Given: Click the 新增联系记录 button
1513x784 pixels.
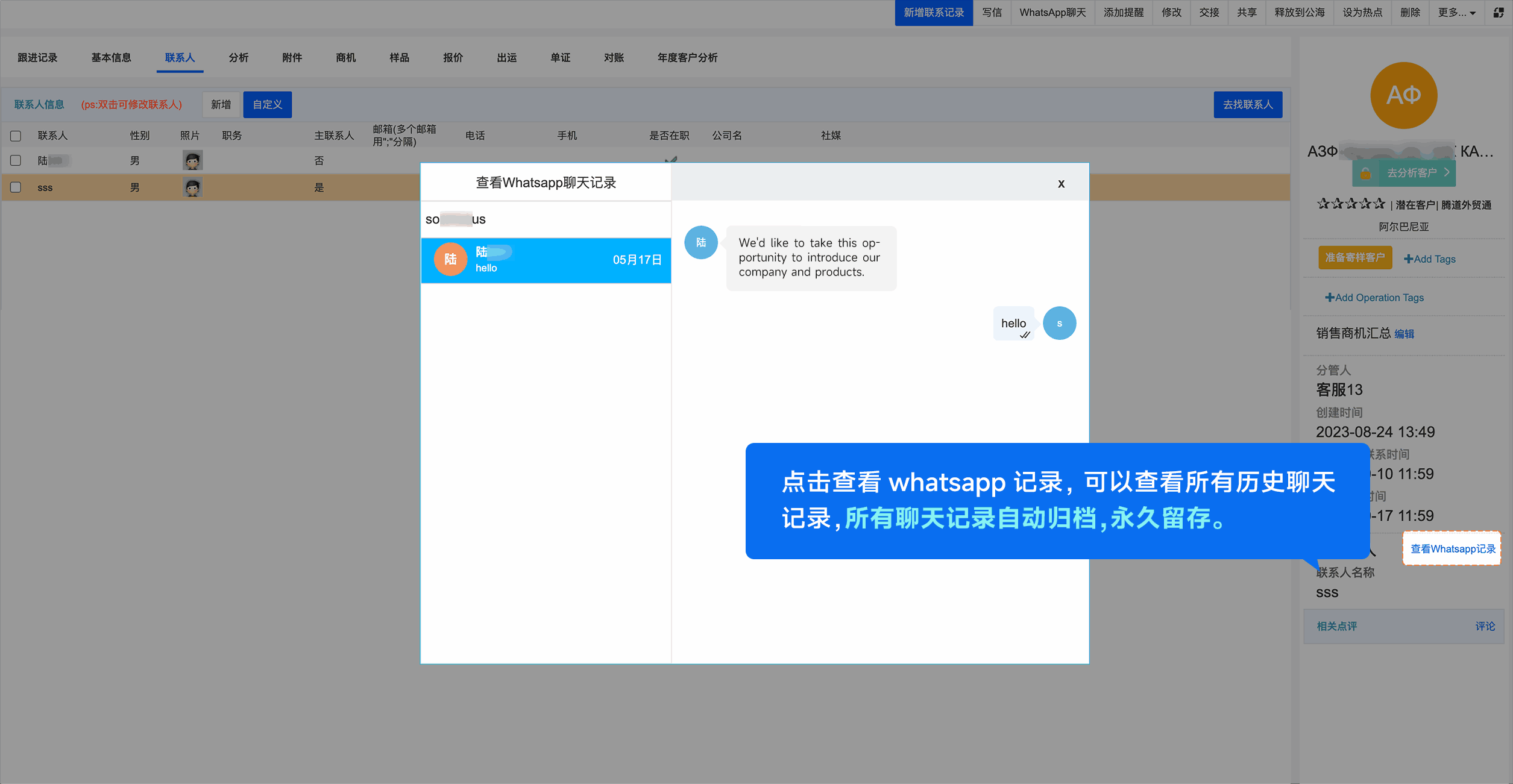Looking at the screenshot, I should point(933,13).
